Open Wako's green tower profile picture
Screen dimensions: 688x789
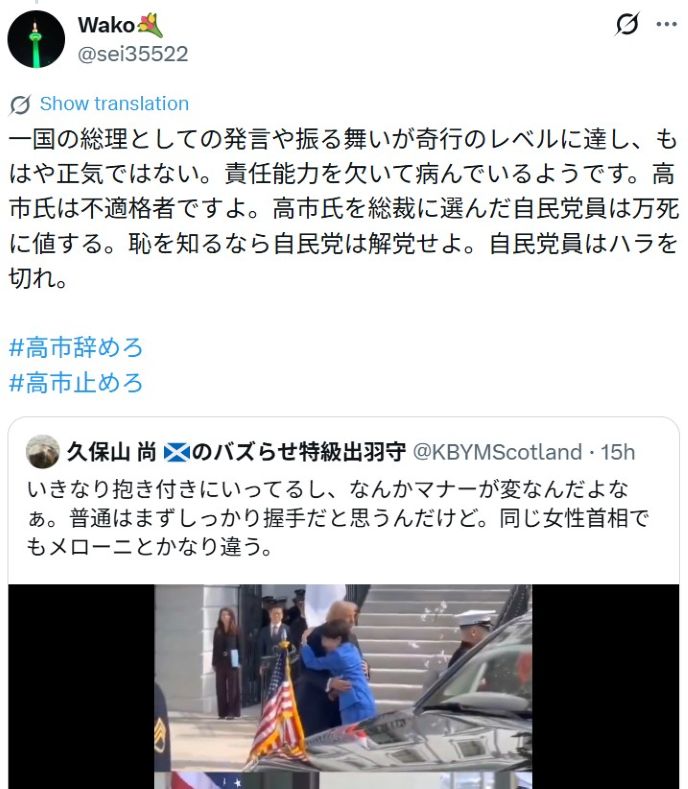36,39
